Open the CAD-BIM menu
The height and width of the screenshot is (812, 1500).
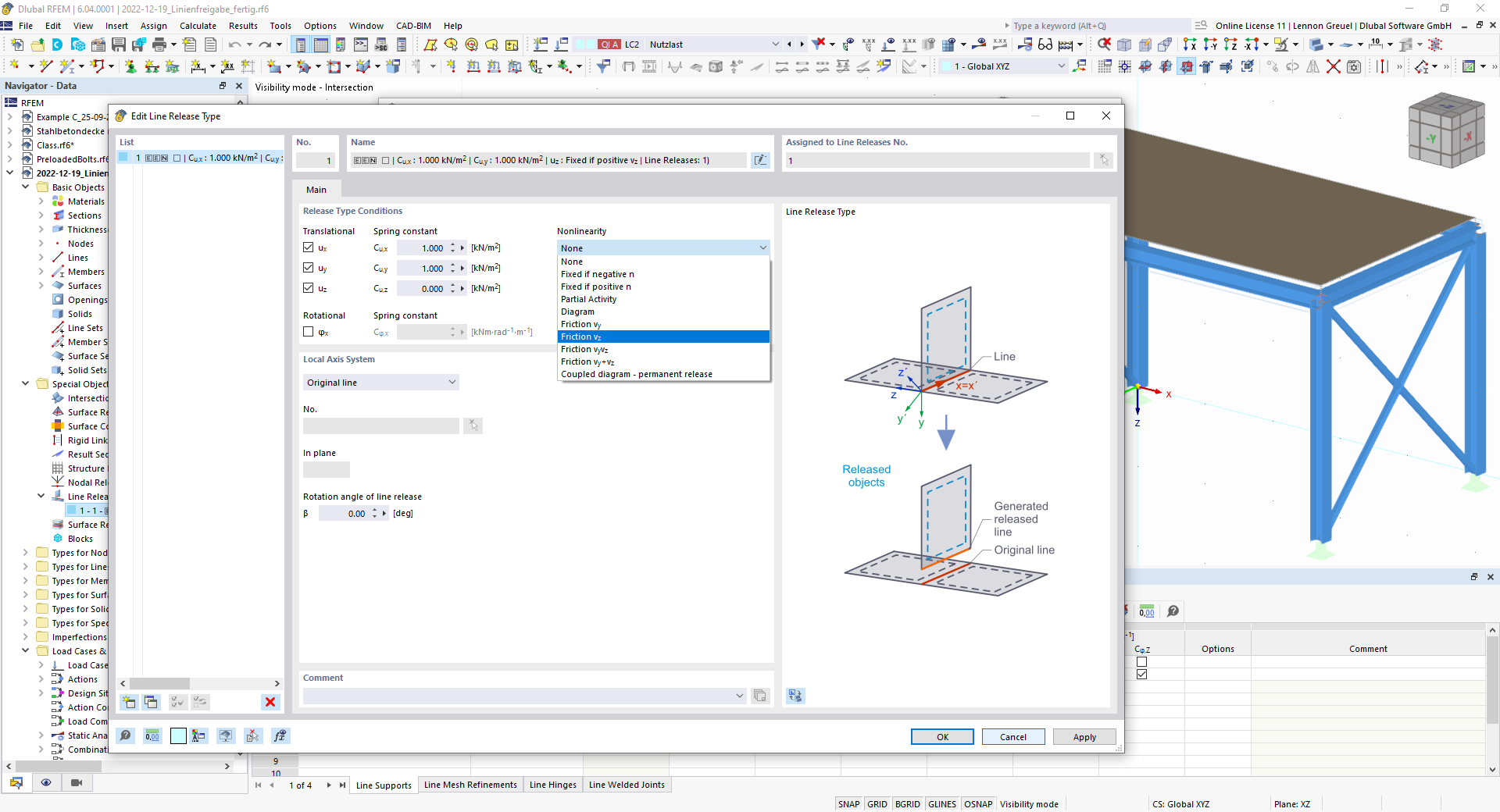(413, 26)
